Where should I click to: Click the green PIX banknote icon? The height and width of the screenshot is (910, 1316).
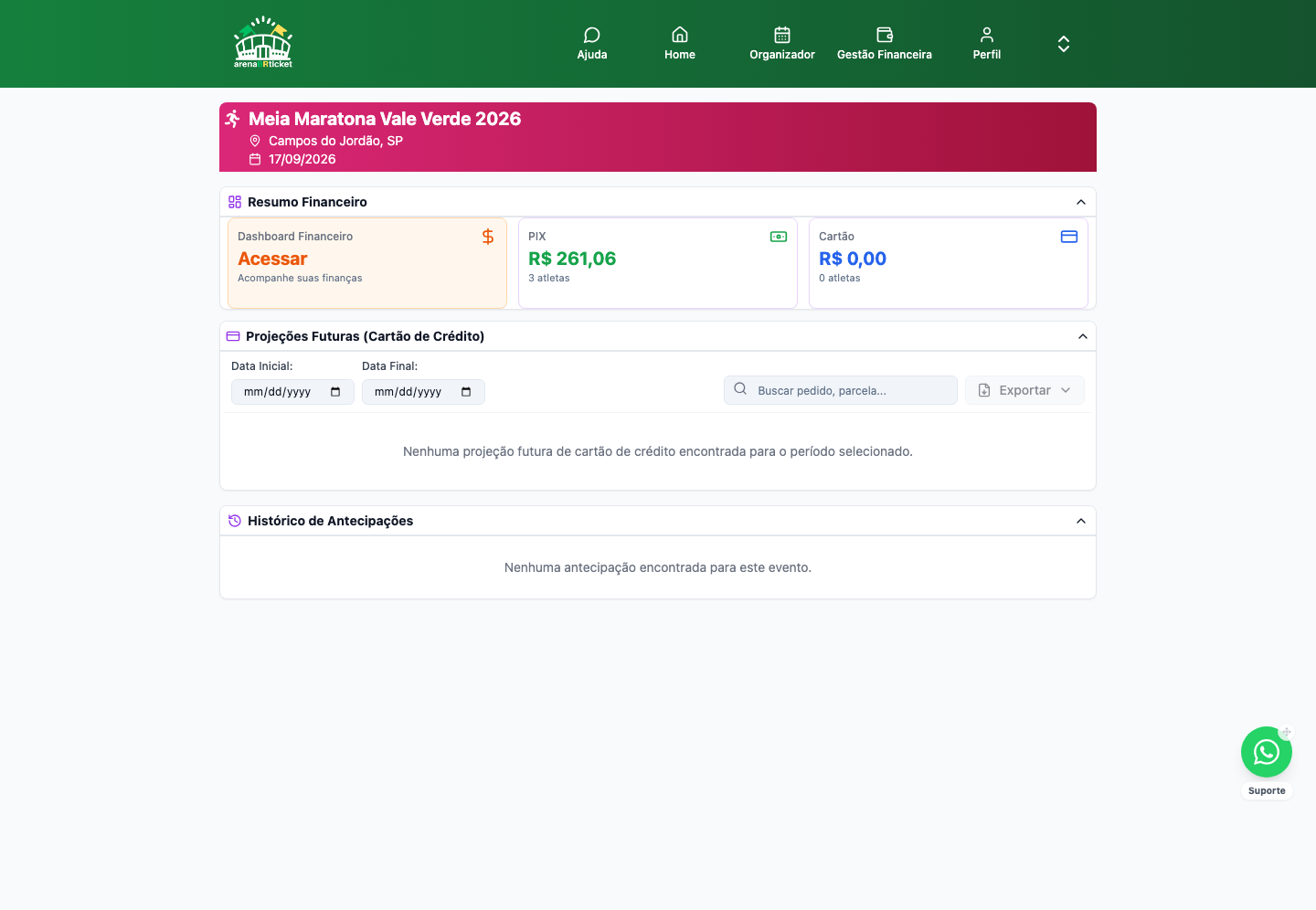click(x=779, y=237)
